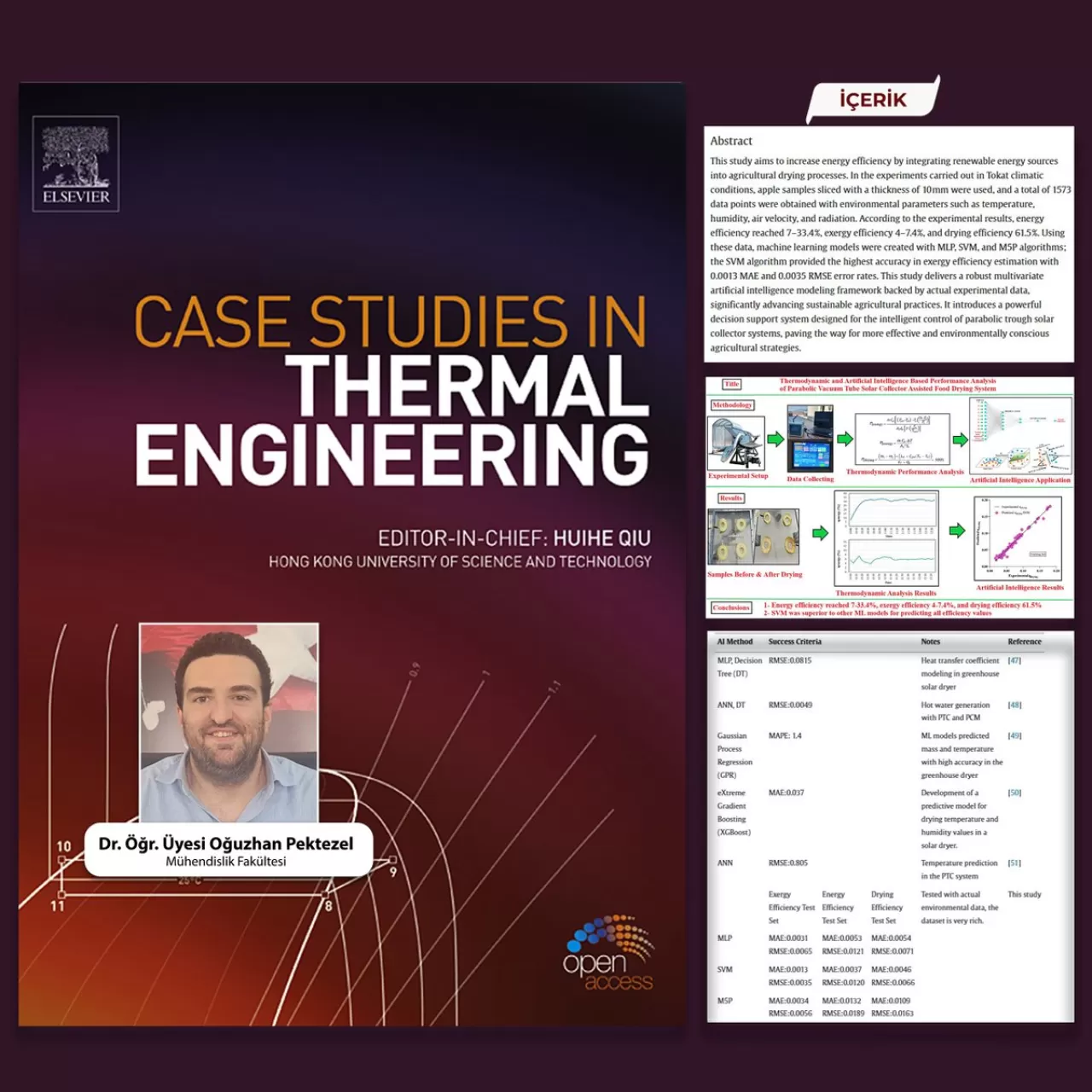
Task: Open reference link [47] in table
Action: coord(1014,660)
